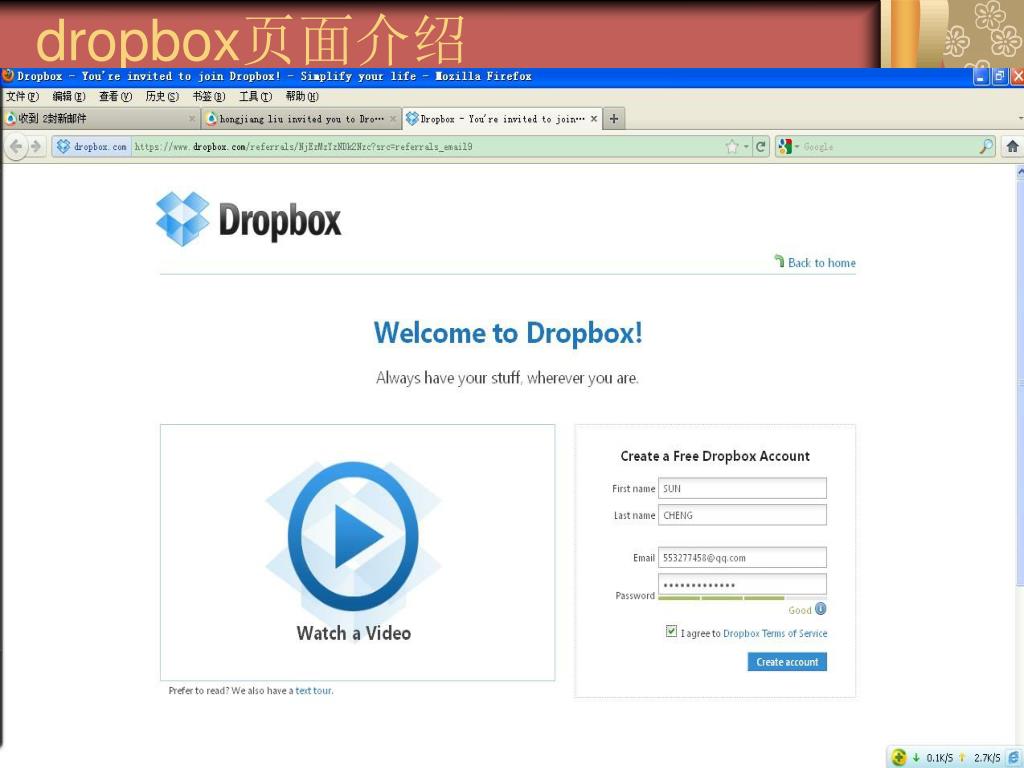Open the URL bar history dropdown arrow
Image resolution: width=1024 pixels, height=768 pixels.
point(746,147)
